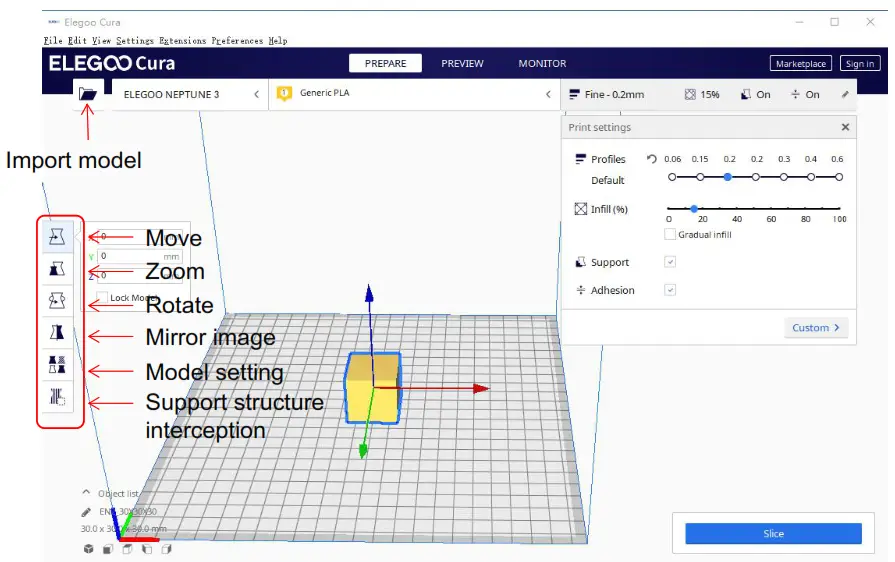Click the pencil icon to rename the model
This screenshot has width=895, height=562.
click(86, 512)
